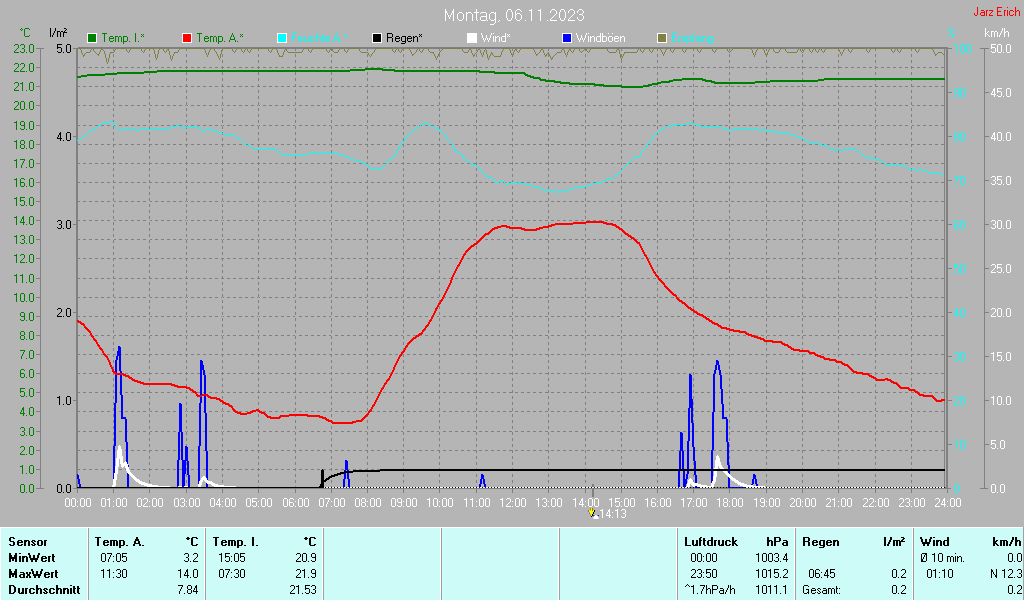The image size is (1024, 600).
Task: Click the blue Windböen legend swatch
Action: [567, 38]
